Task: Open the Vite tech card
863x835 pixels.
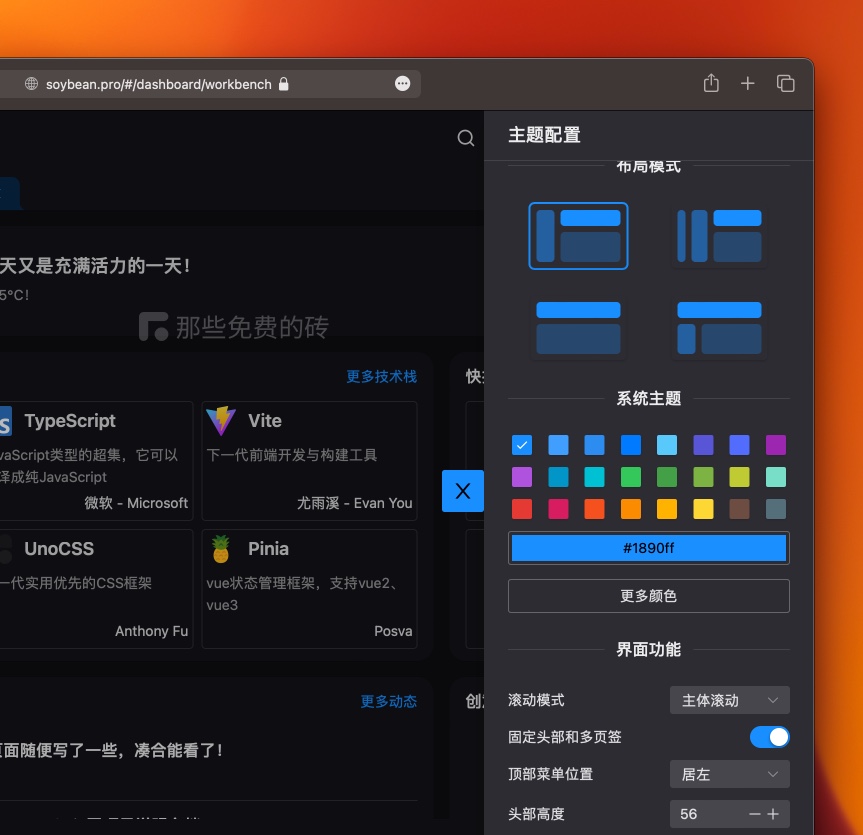Action: 309,461
